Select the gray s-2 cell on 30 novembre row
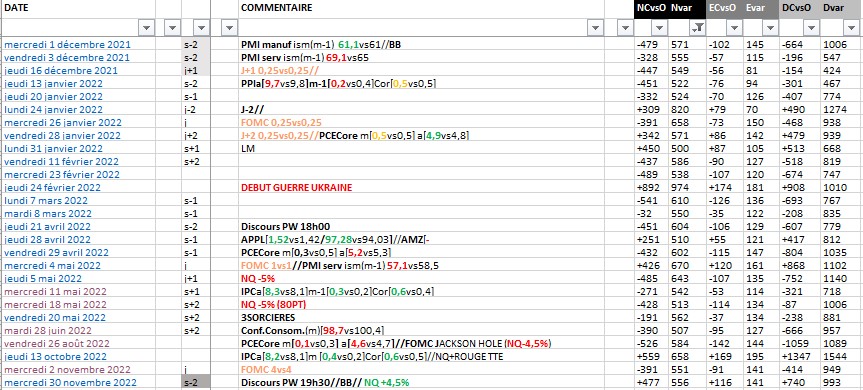 [x=196, y=382]
